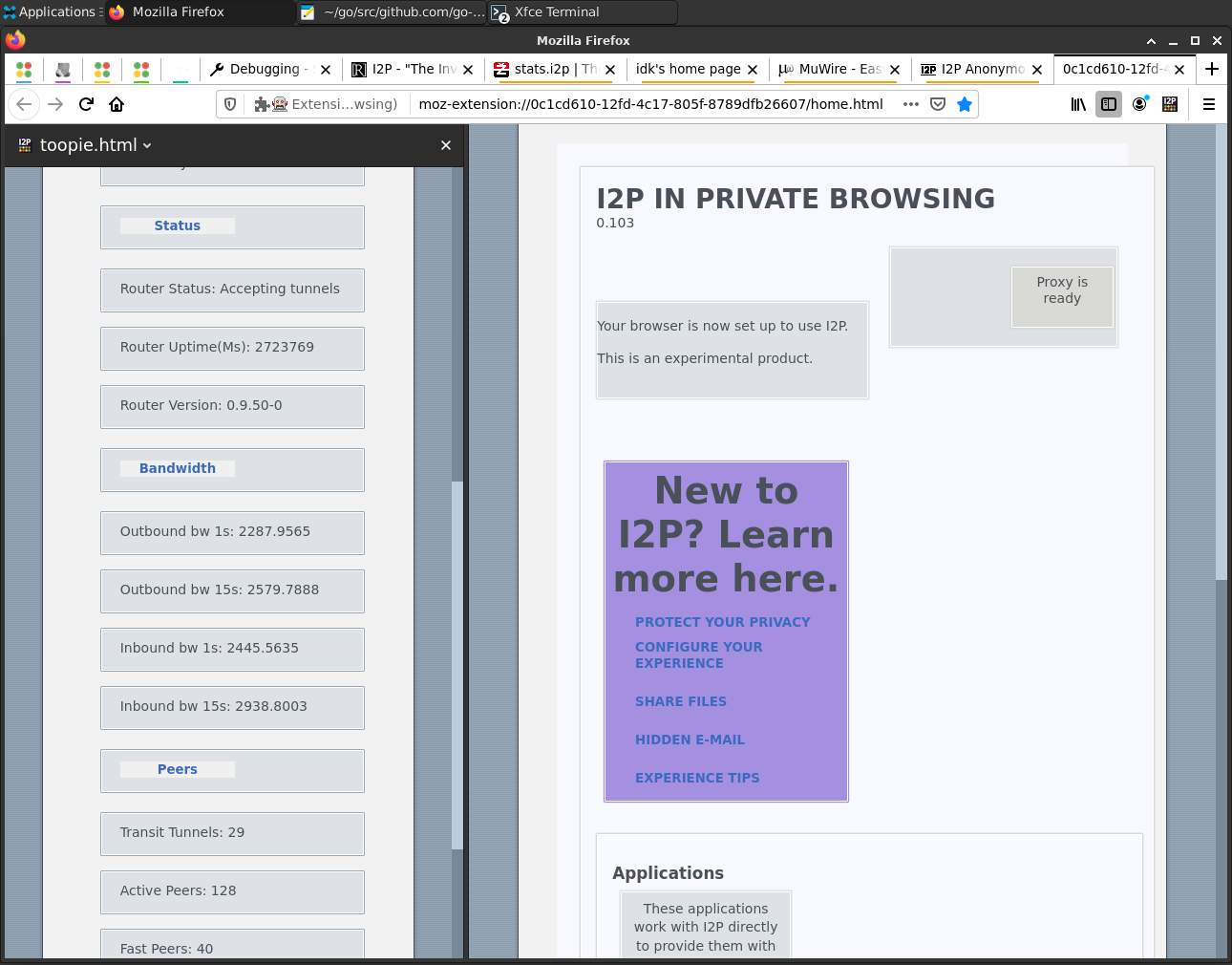Open a new tab with plus
The width and height of the screenshot is (1232, 965).
(1212, 69)
